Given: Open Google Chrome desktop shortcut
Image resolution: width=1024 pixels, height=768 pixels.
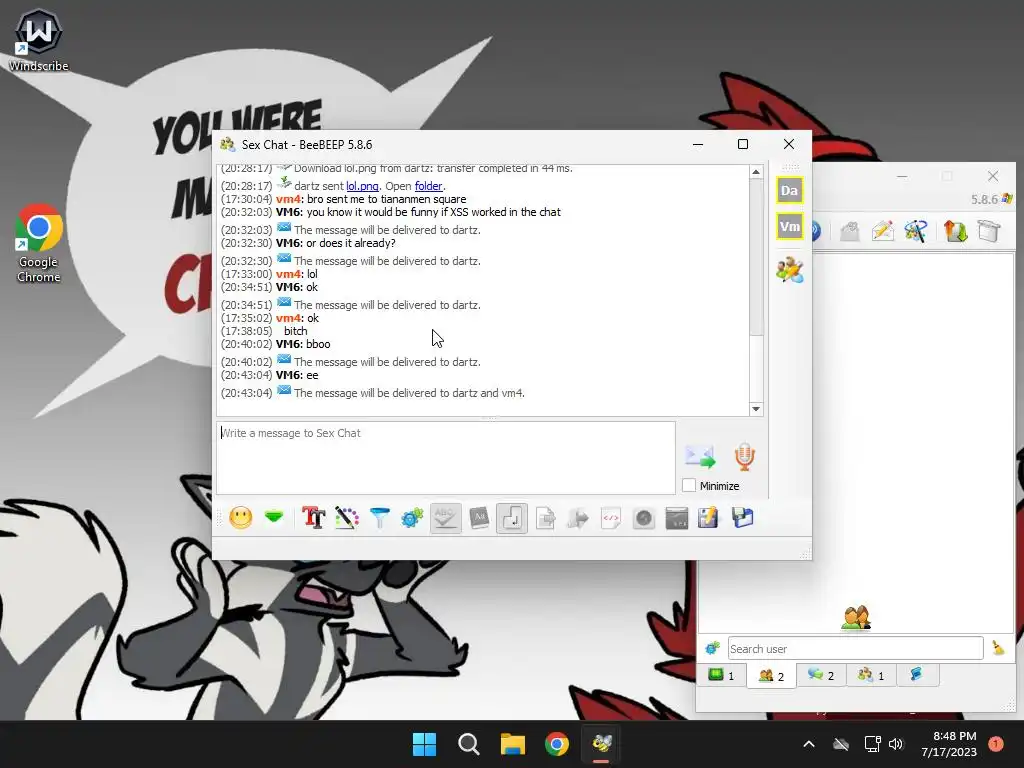Looking at the screenshot, I should pos(39,244).
